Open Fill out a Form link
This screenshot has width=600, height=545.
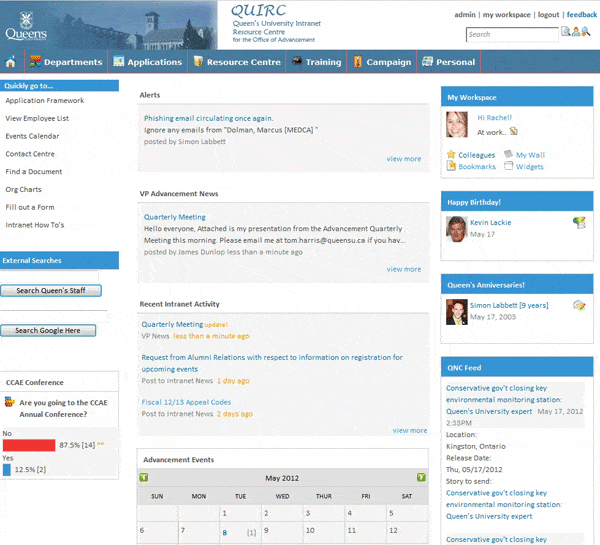[30, 207]
